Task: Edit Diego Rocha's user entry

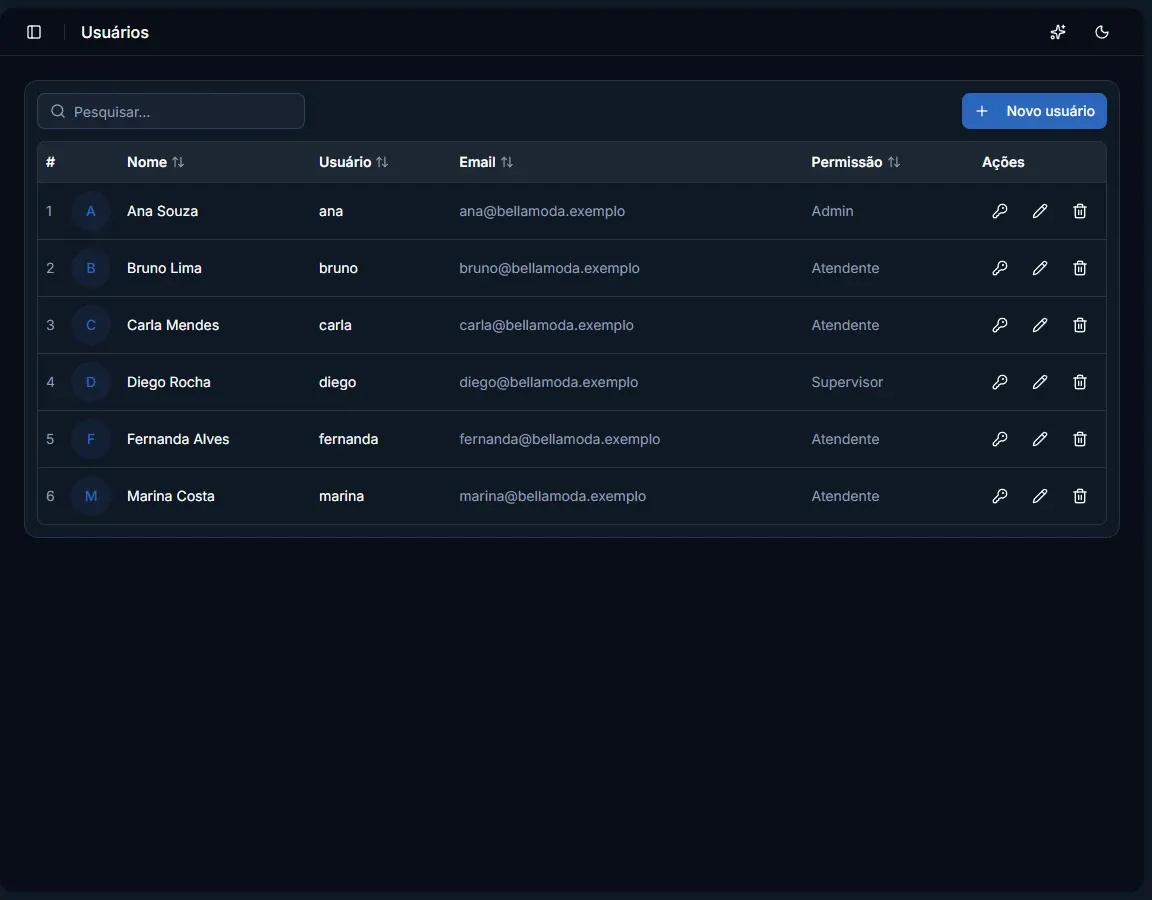Action: tap(1040, 382)
